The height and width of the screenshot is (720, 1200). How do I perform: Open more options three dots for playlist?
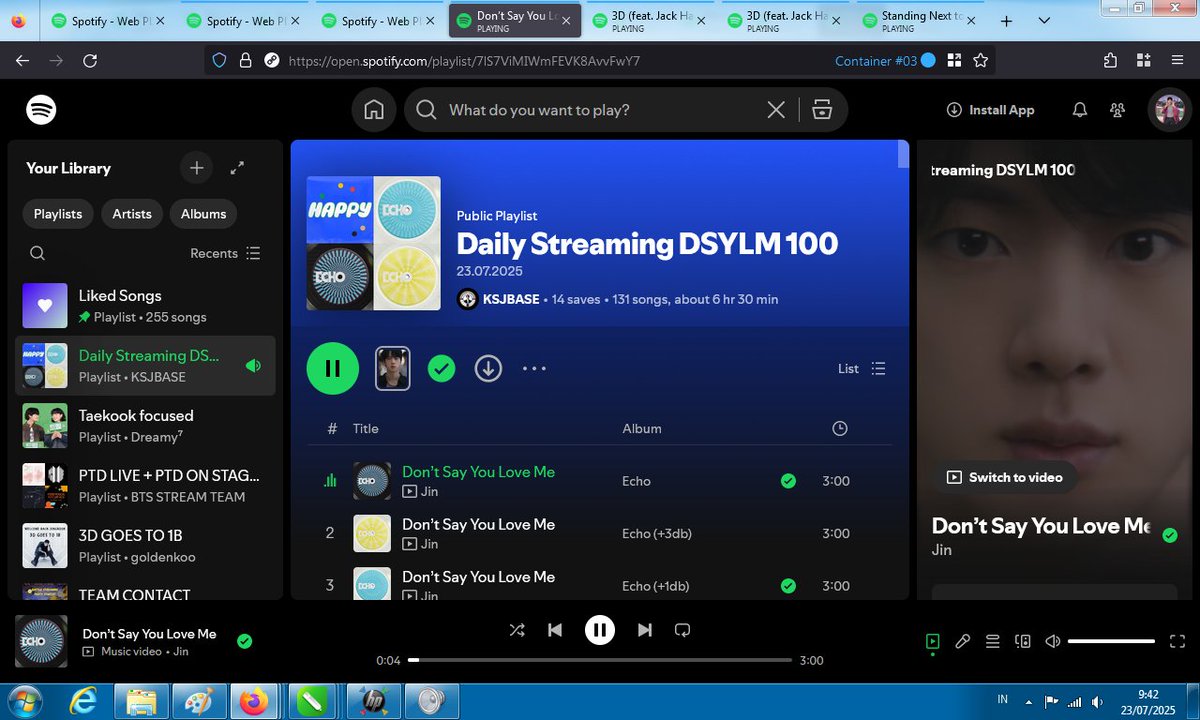click(534, 368)
